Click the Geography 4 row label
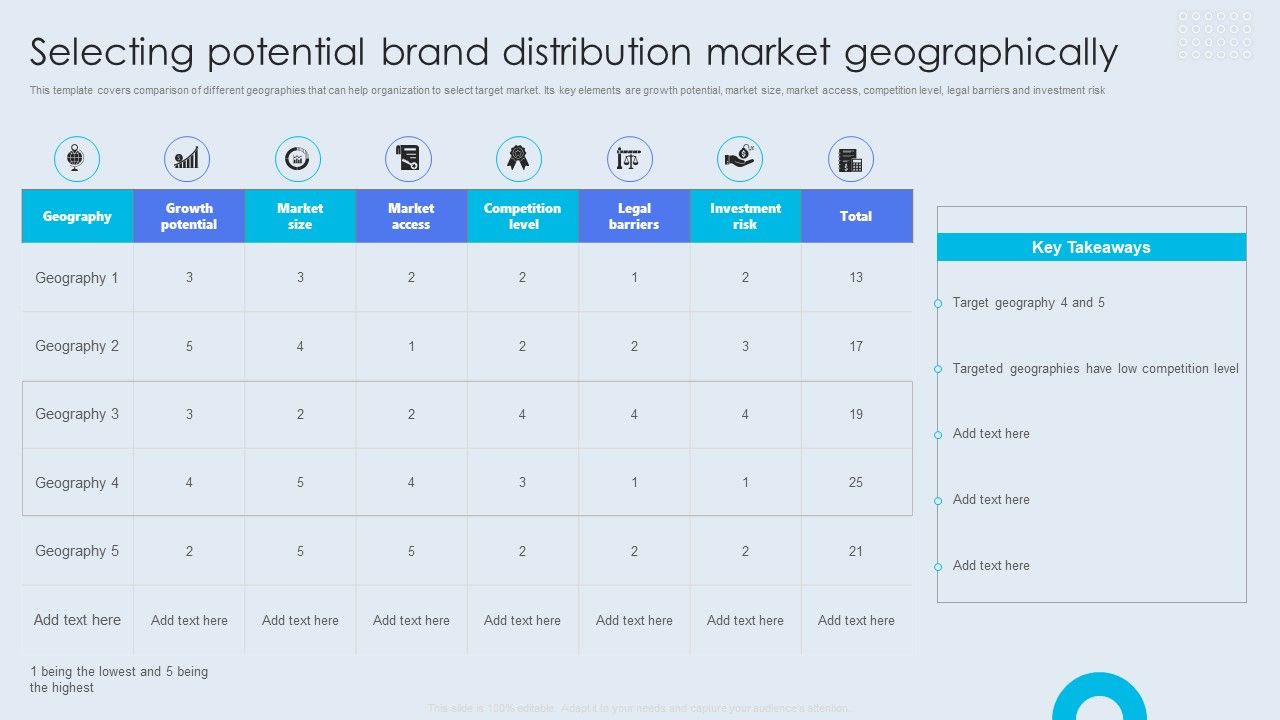The height and width of the screenshot is (720, 1280). (77, 483)
